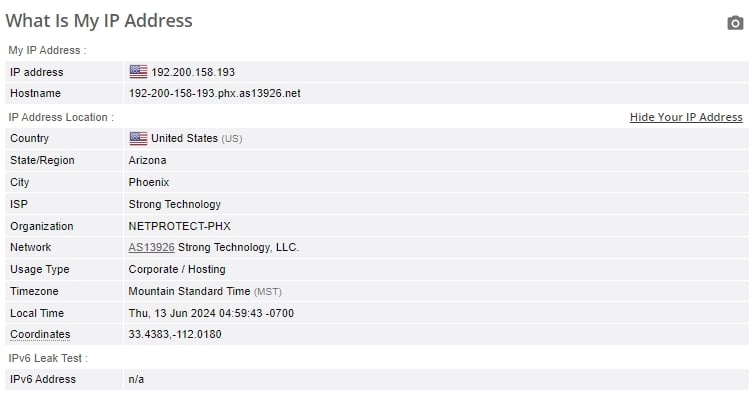The image size is (756, 397).
Task: Click the camera screenshot icon
Action: (735, 23)
